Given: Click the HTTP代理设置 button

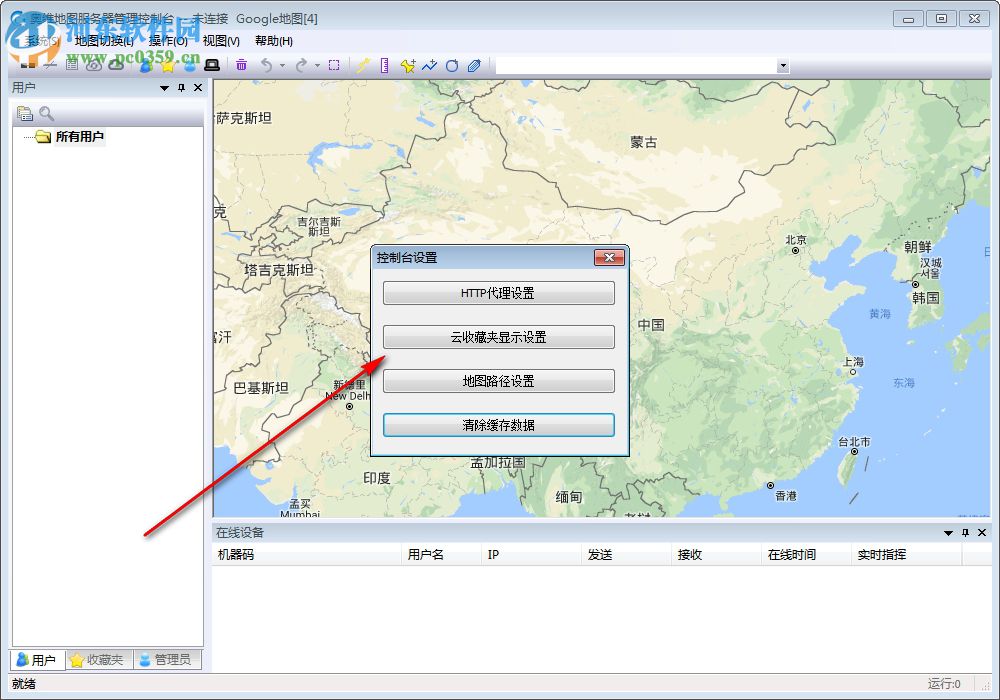Looking at the screenshot, I should pos(498,292).
